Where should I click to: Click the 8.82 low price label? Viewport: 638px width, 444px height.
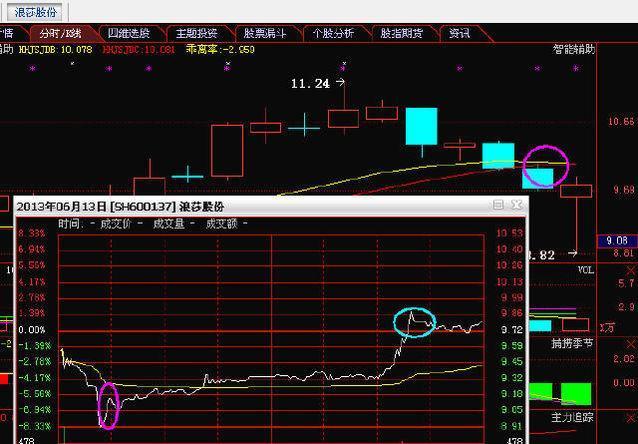click(x=542, y=255)
